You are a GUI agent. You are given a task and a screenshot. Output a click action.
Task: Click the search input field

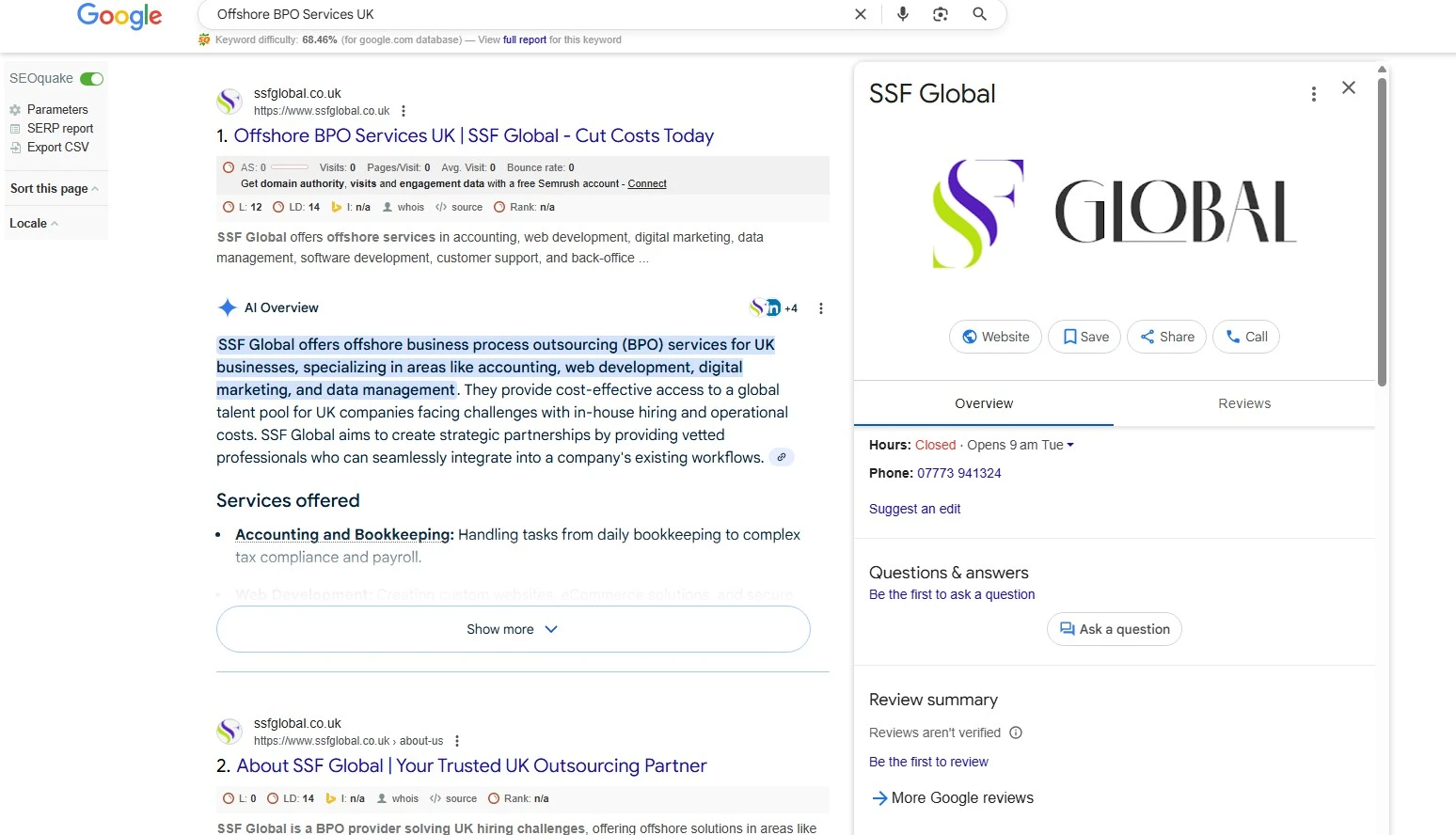point(527,14)
